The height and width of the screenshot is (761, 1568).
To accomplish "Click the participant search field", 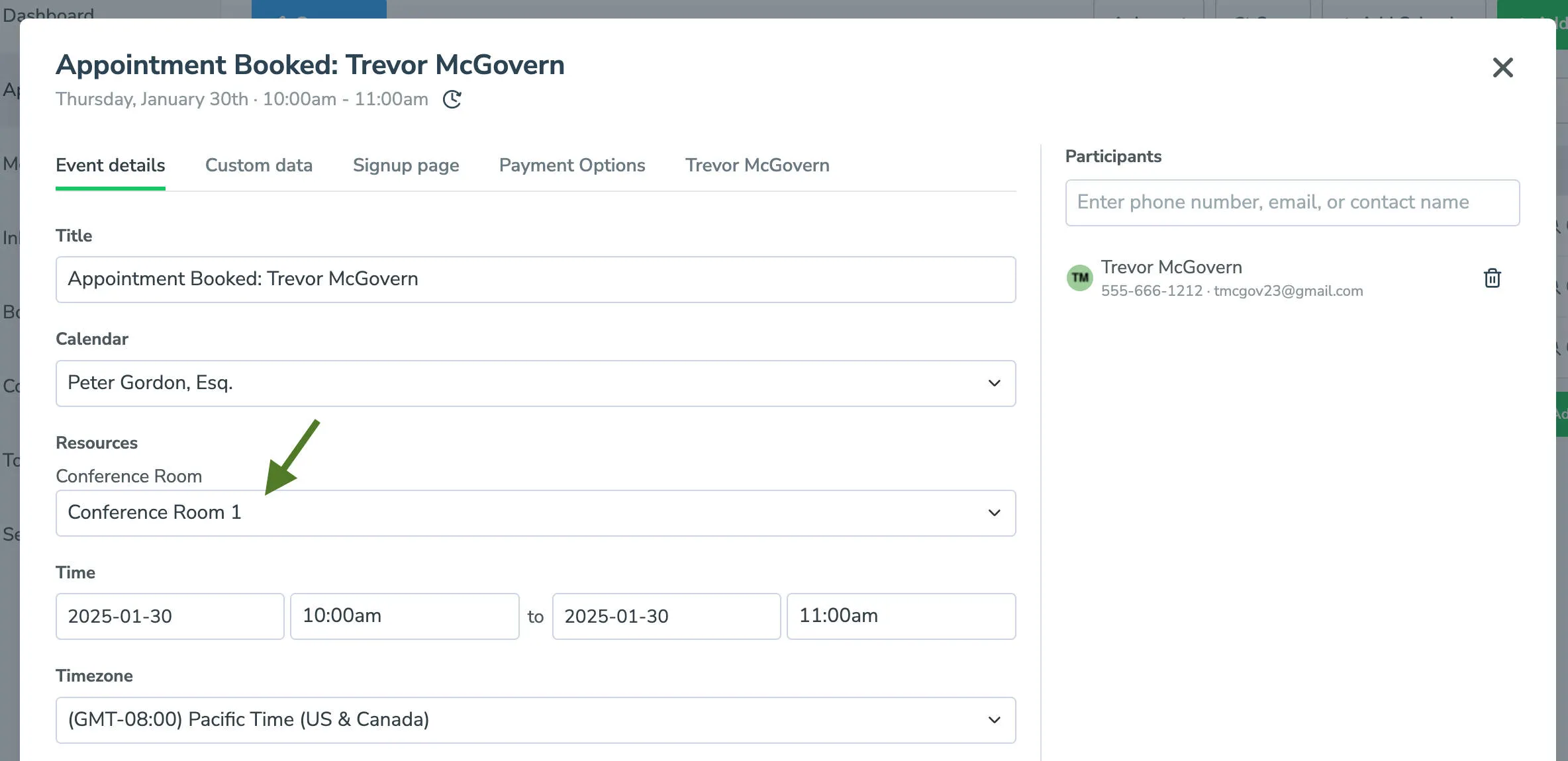I will [x=1292, y=202].
